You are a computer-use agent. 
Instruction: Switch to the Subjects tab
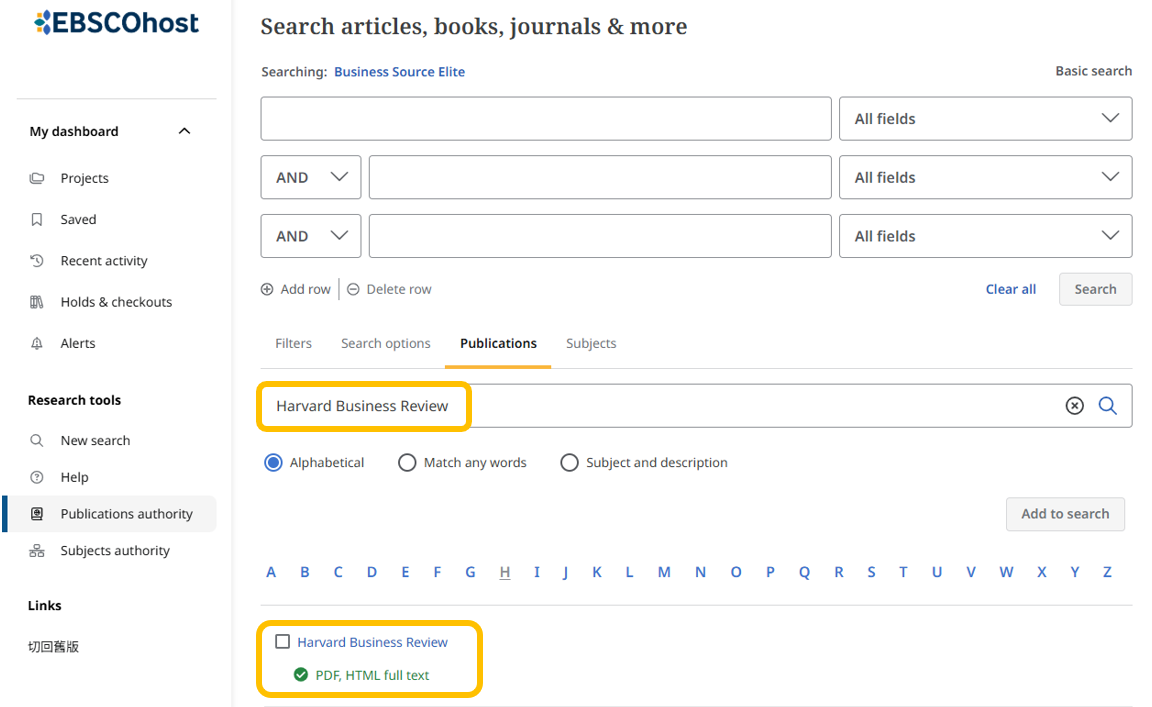tap(591, 343)
